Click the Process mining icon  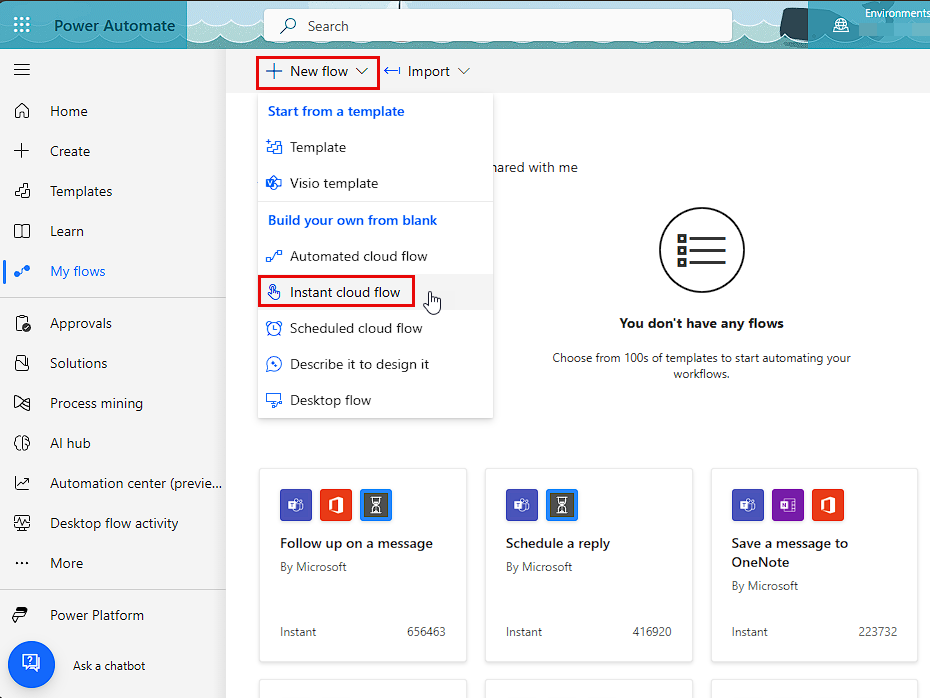click(x=22, y=403)
